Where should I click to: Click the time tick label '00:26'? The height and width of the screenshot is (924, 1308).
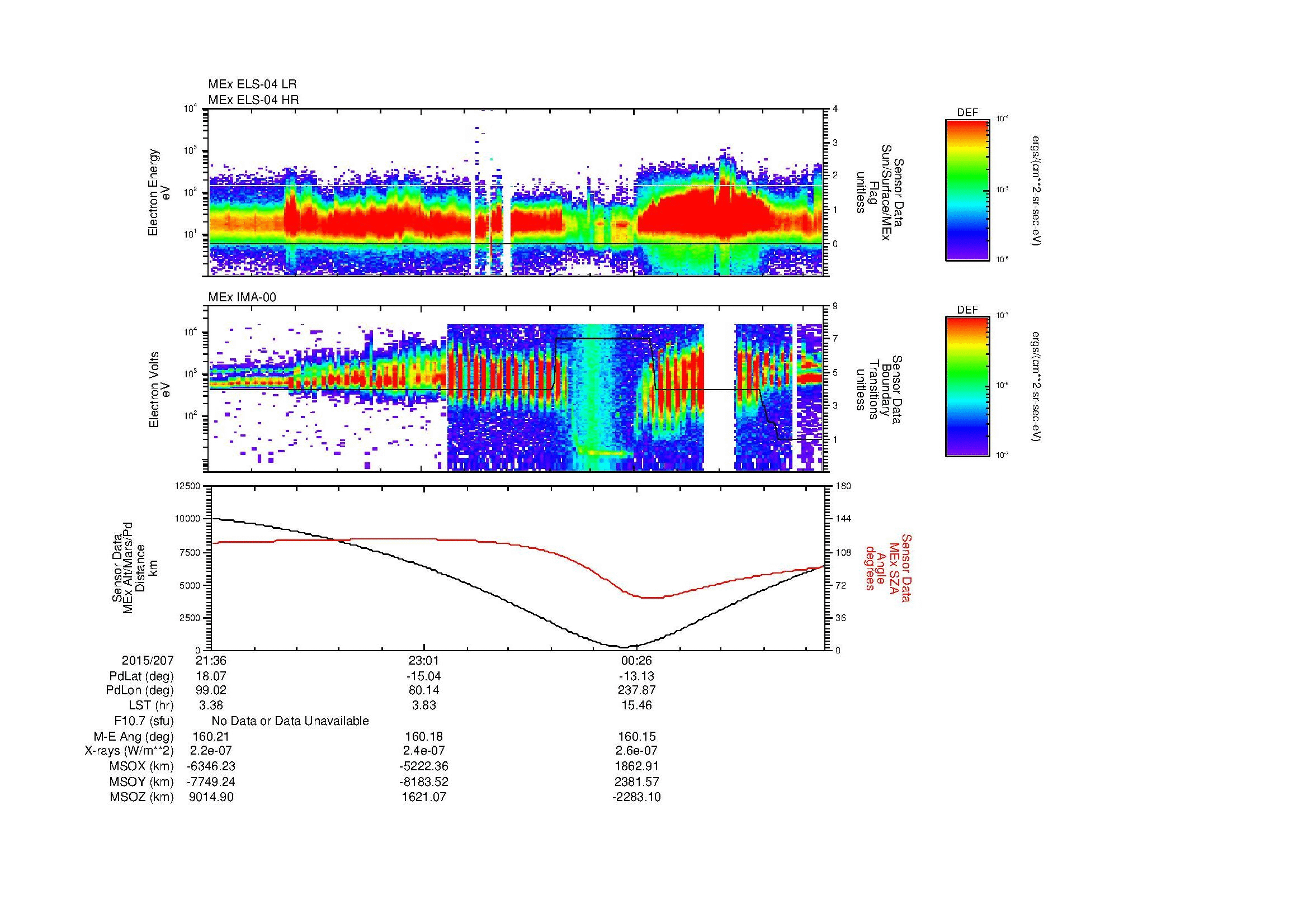[x=637, y=661]
